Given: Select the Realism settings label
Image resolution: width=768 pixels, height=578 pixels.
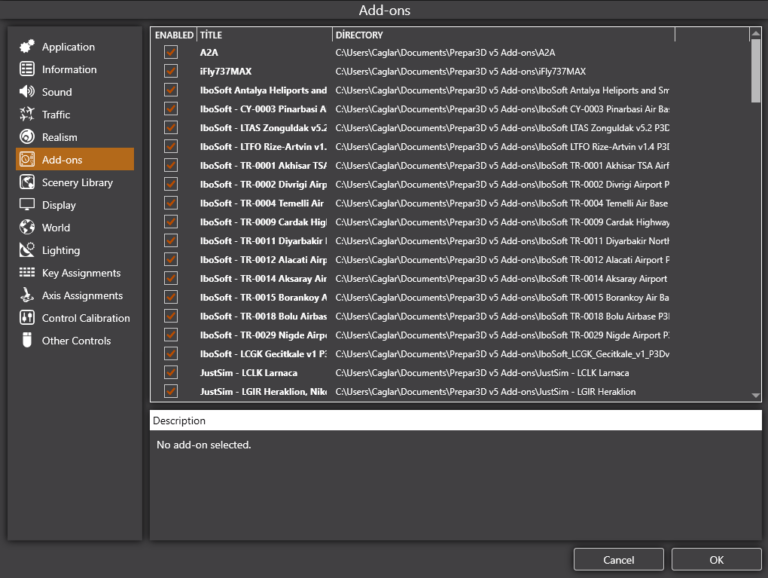Looking at the screenshot, I should click(x=59, y=137).
